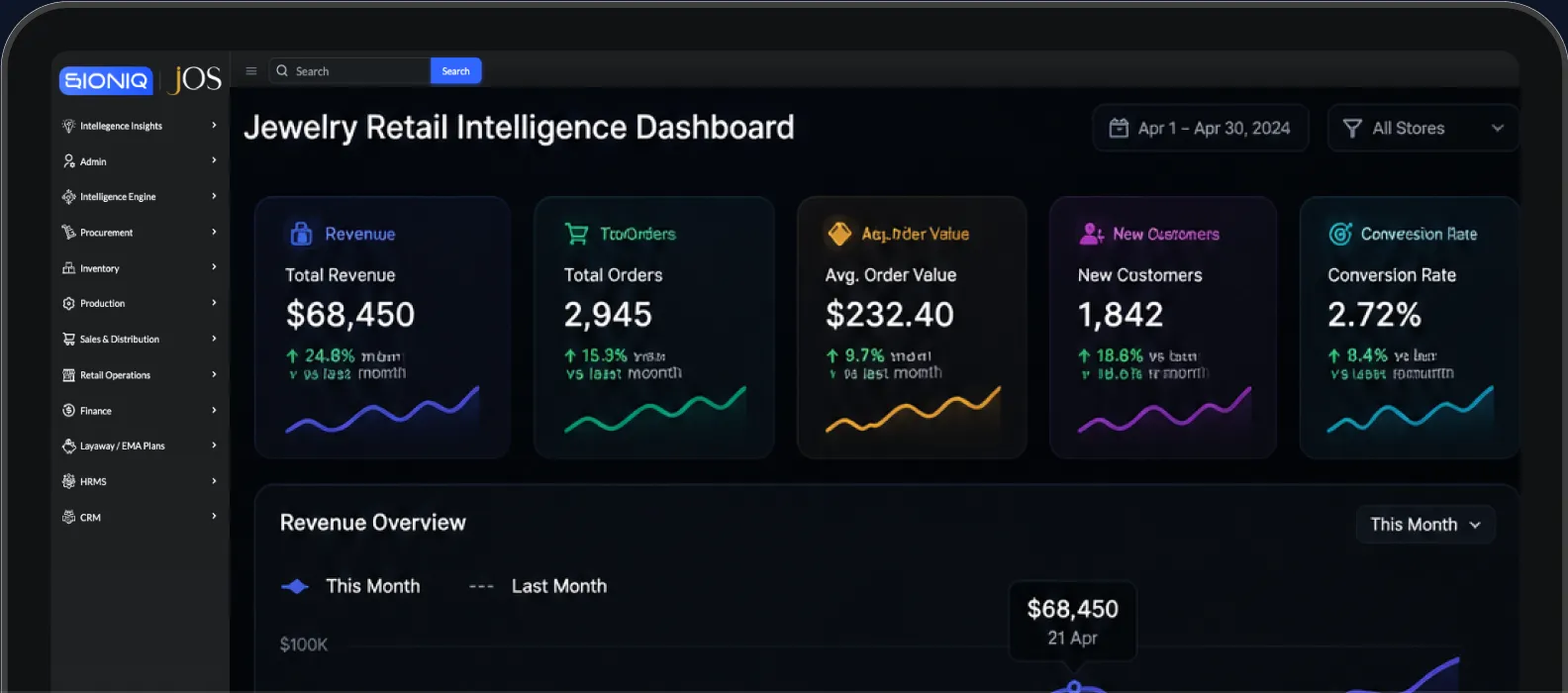Click the 2,945 Total Orders value
1568x693 pixels.
coord(608,315)
